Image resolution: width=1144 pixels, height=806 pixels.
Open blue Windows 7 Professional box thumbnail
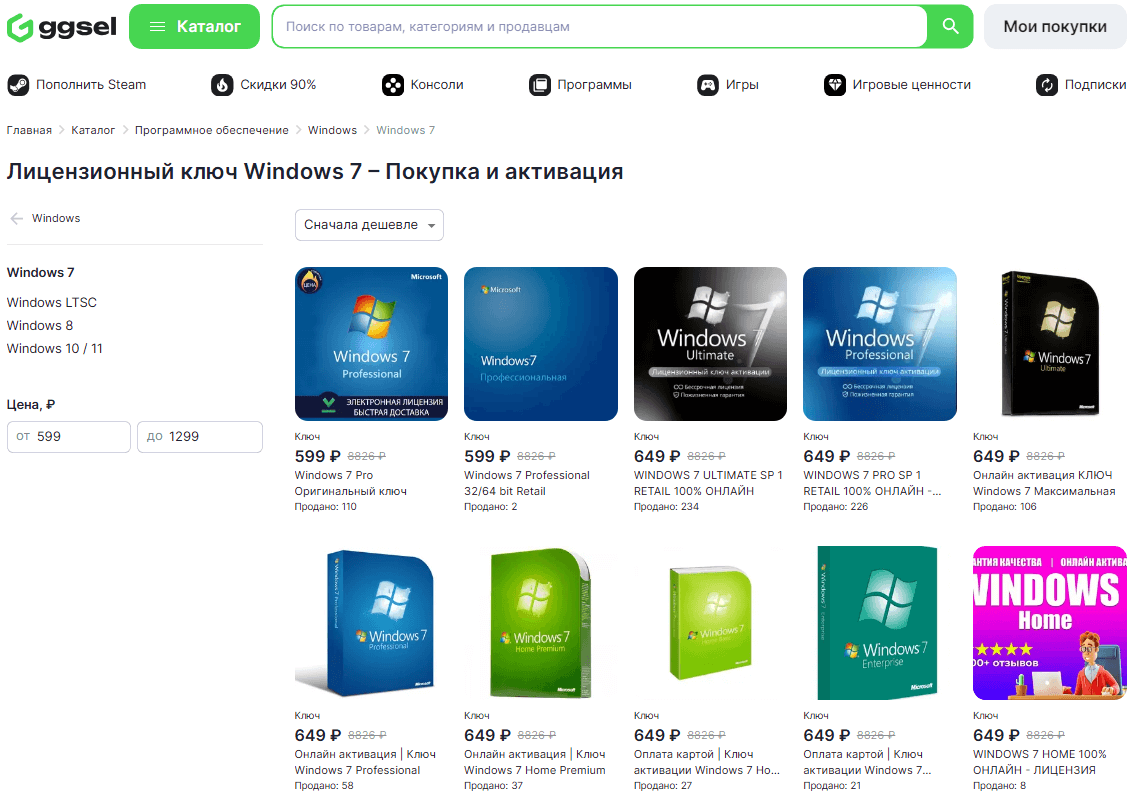coord(371,623)
